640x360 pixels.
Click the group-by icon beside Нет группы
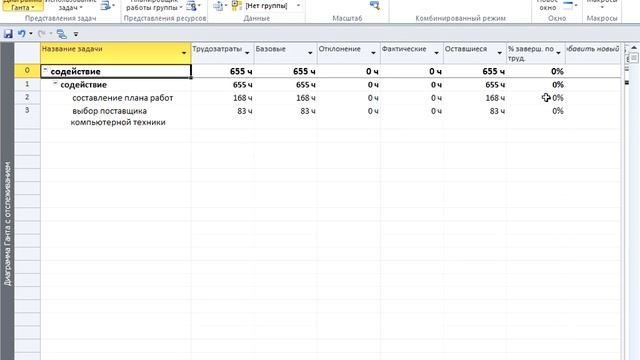[x=237, y=6]
